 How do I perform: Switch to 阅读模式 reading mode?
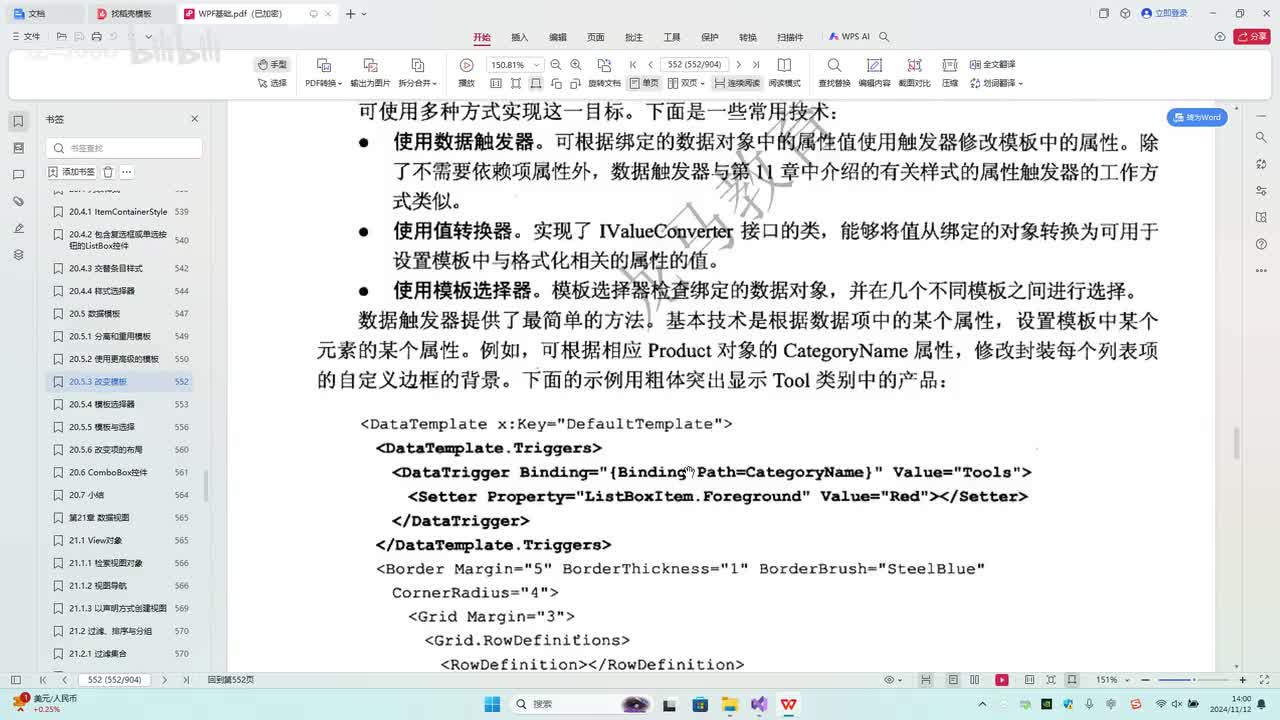(784, 83)
